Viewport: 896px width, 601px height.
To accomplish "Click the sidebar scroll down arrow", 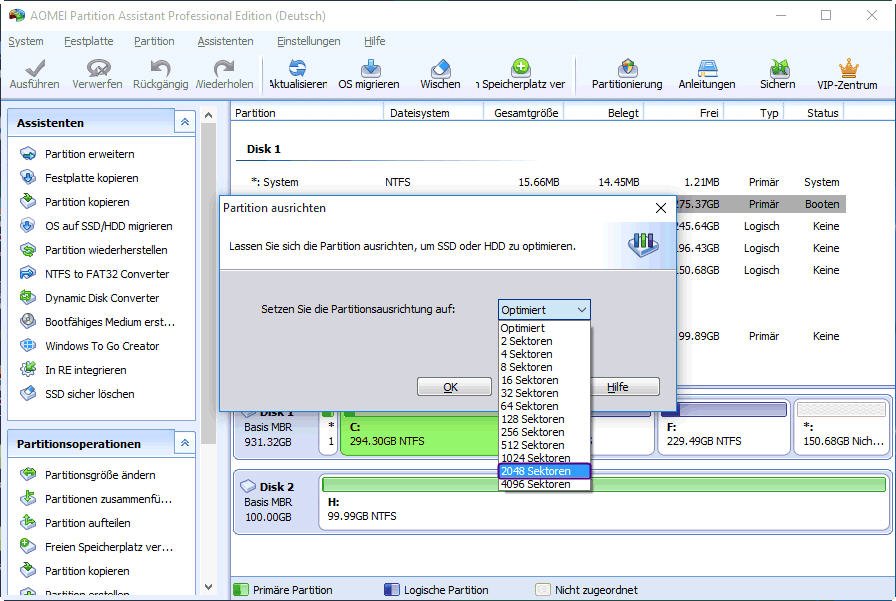I will point(209,587).
